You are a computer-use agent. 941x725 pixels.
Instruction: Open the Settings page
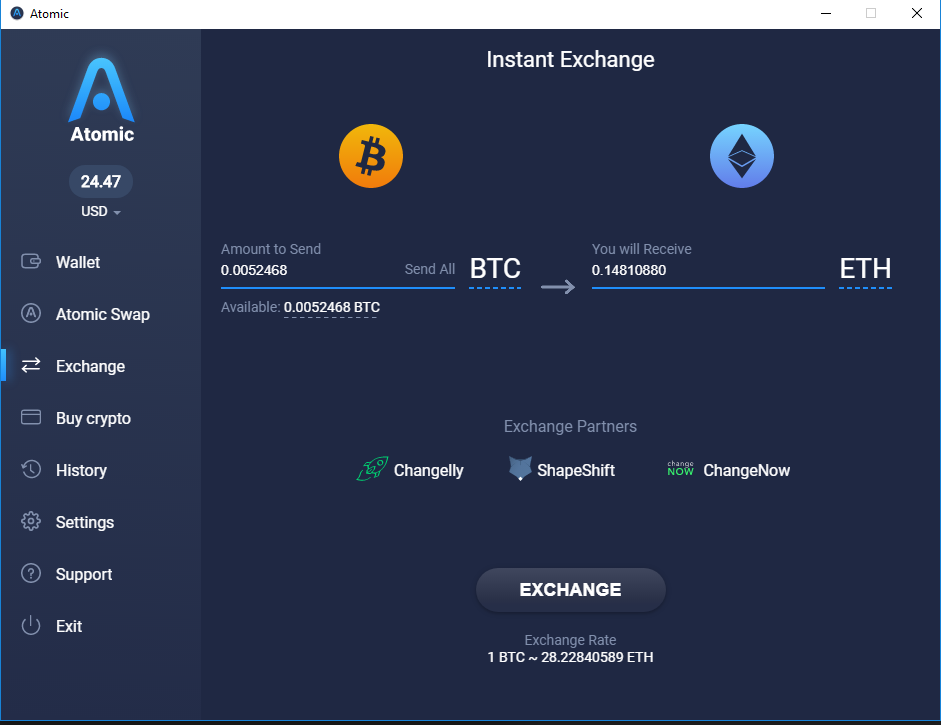click(x=85, y=523)
